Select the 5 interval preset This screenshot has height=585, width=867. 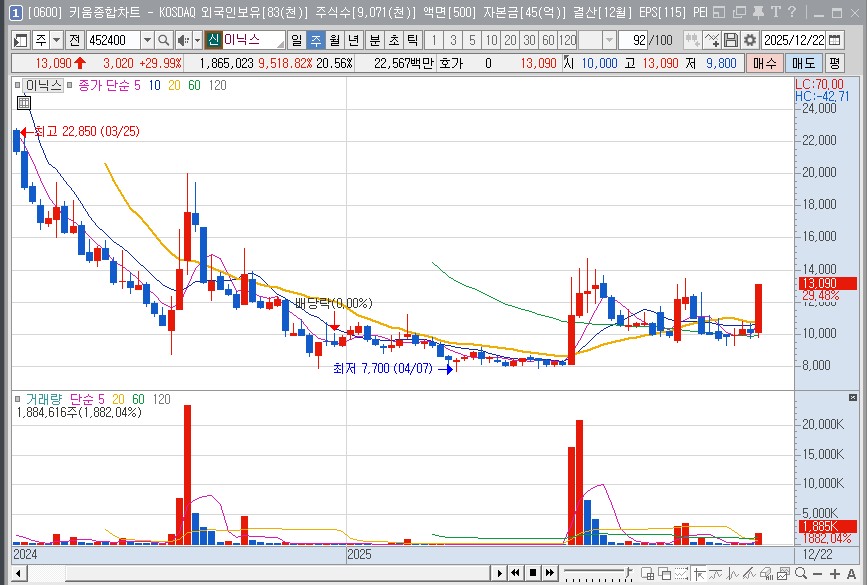pyautogui.click(x=472, y=40)
